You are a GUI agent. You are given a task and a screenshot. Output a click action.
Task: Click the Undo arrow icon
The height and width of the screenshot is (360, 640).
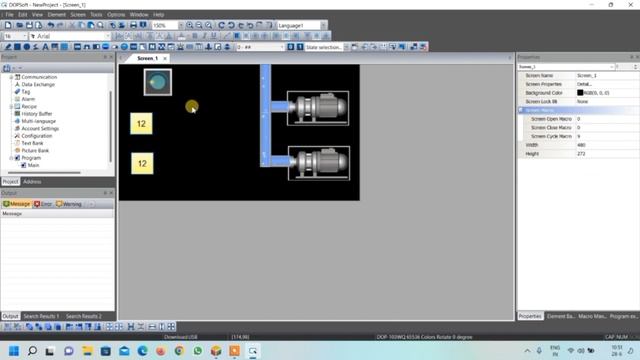[51, 25]
